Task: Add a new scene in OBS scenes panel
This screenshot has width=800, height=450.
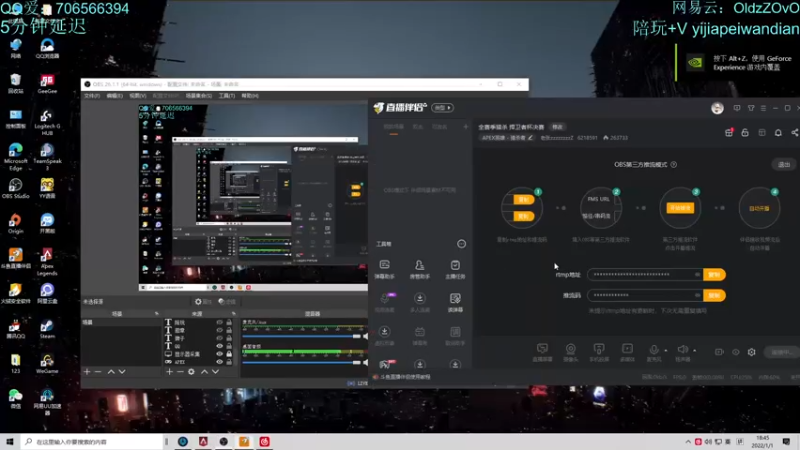Action: (x=87, y=372)
